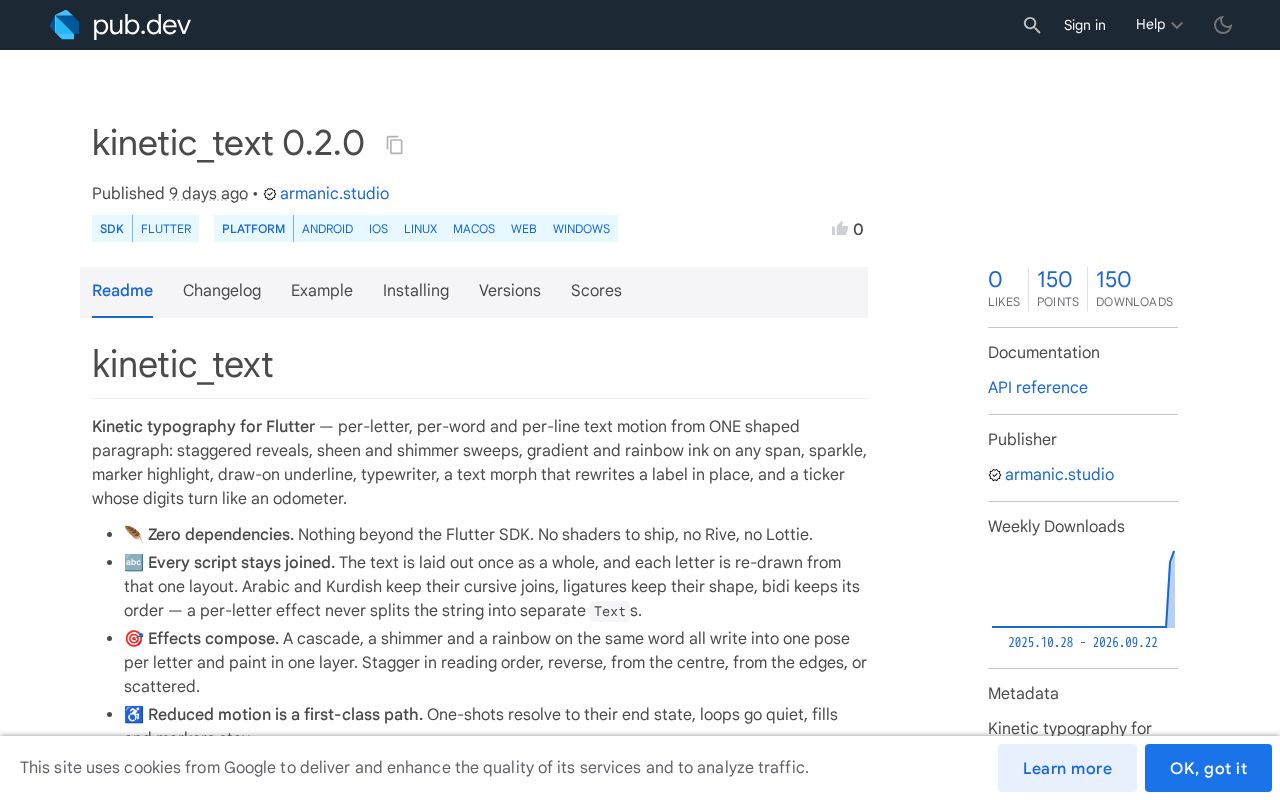
Task: Click the SDK tag label
Action: coord(112,229)
